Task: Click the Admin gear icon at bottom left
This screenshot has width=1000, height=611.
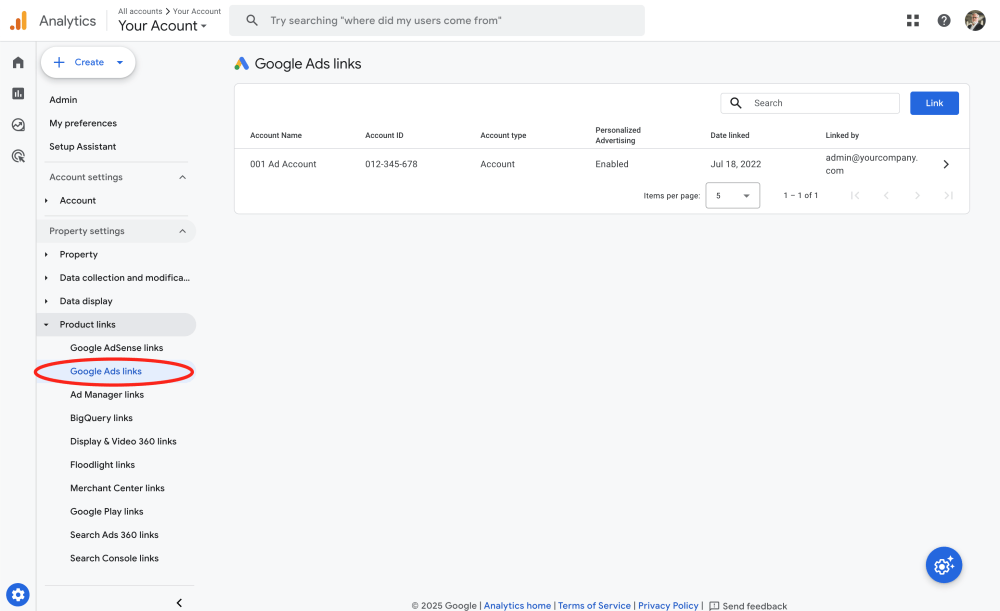Action: click(18, 595)
